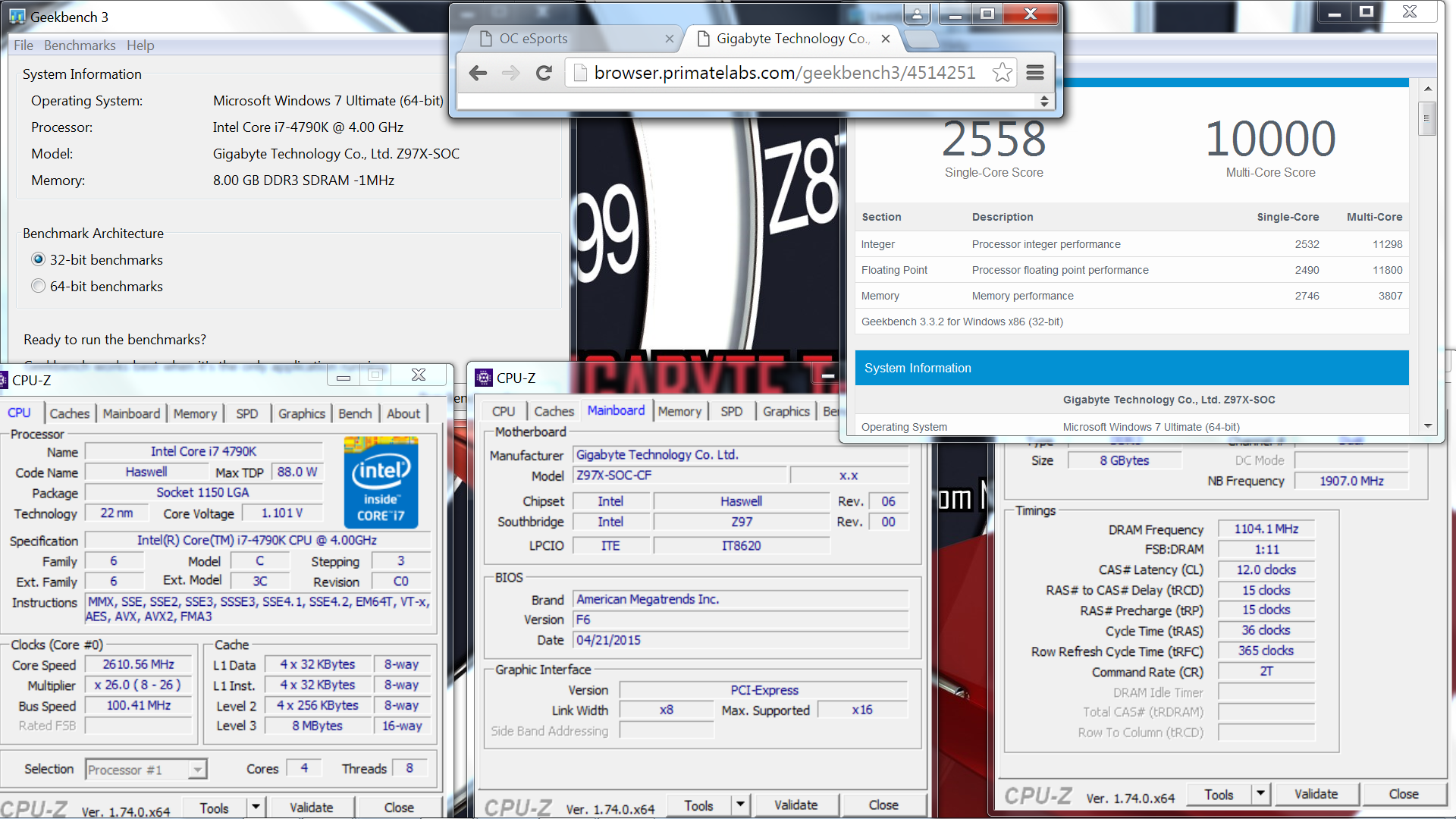This screenshot has width=1456, height=819.
Task: Close the left CPU-Z CPU window with X
Action: click(418, 375)
